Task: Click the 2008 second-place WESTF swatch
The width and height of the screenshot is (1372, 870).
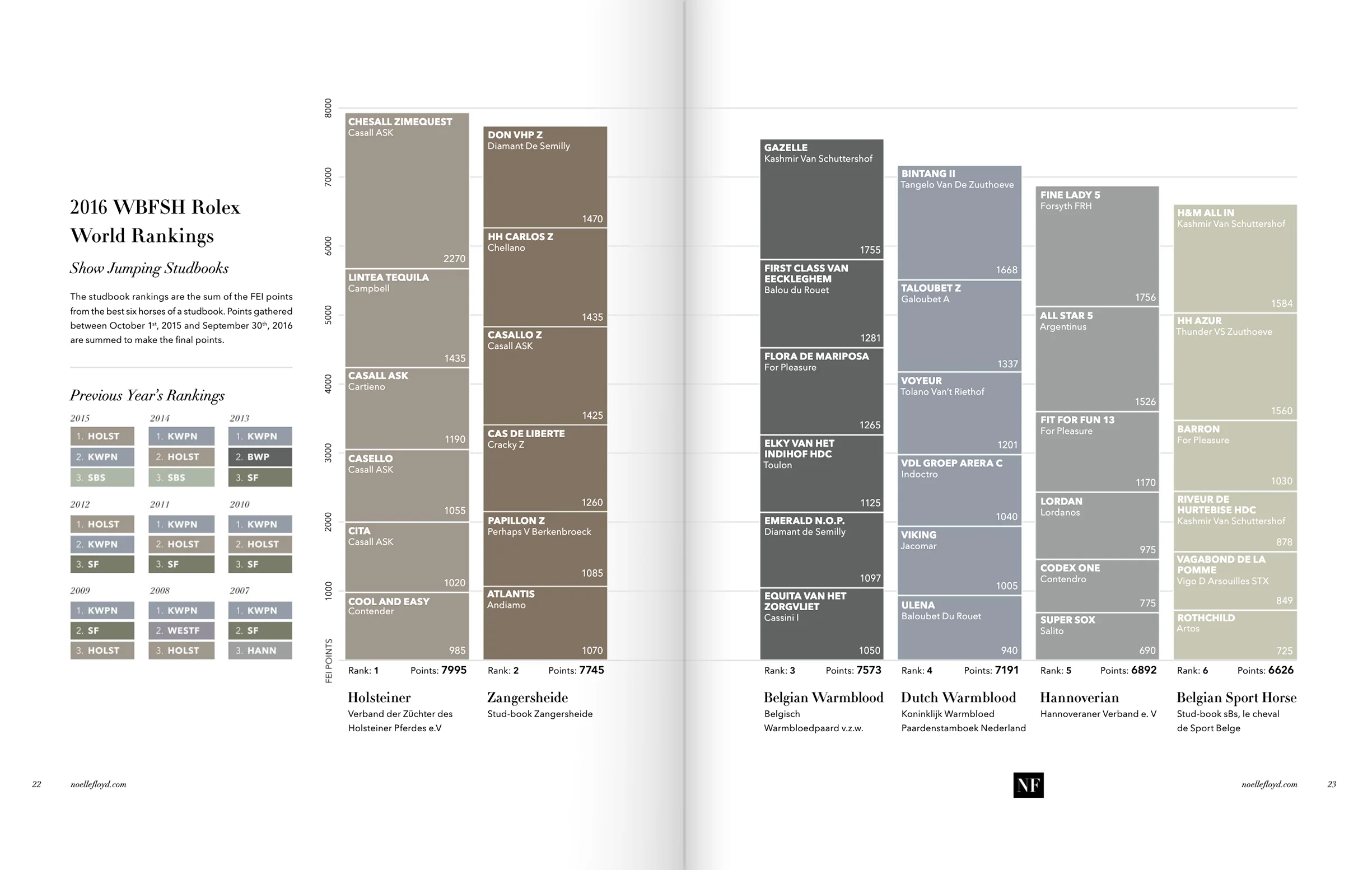Action: tap(182, 630)
